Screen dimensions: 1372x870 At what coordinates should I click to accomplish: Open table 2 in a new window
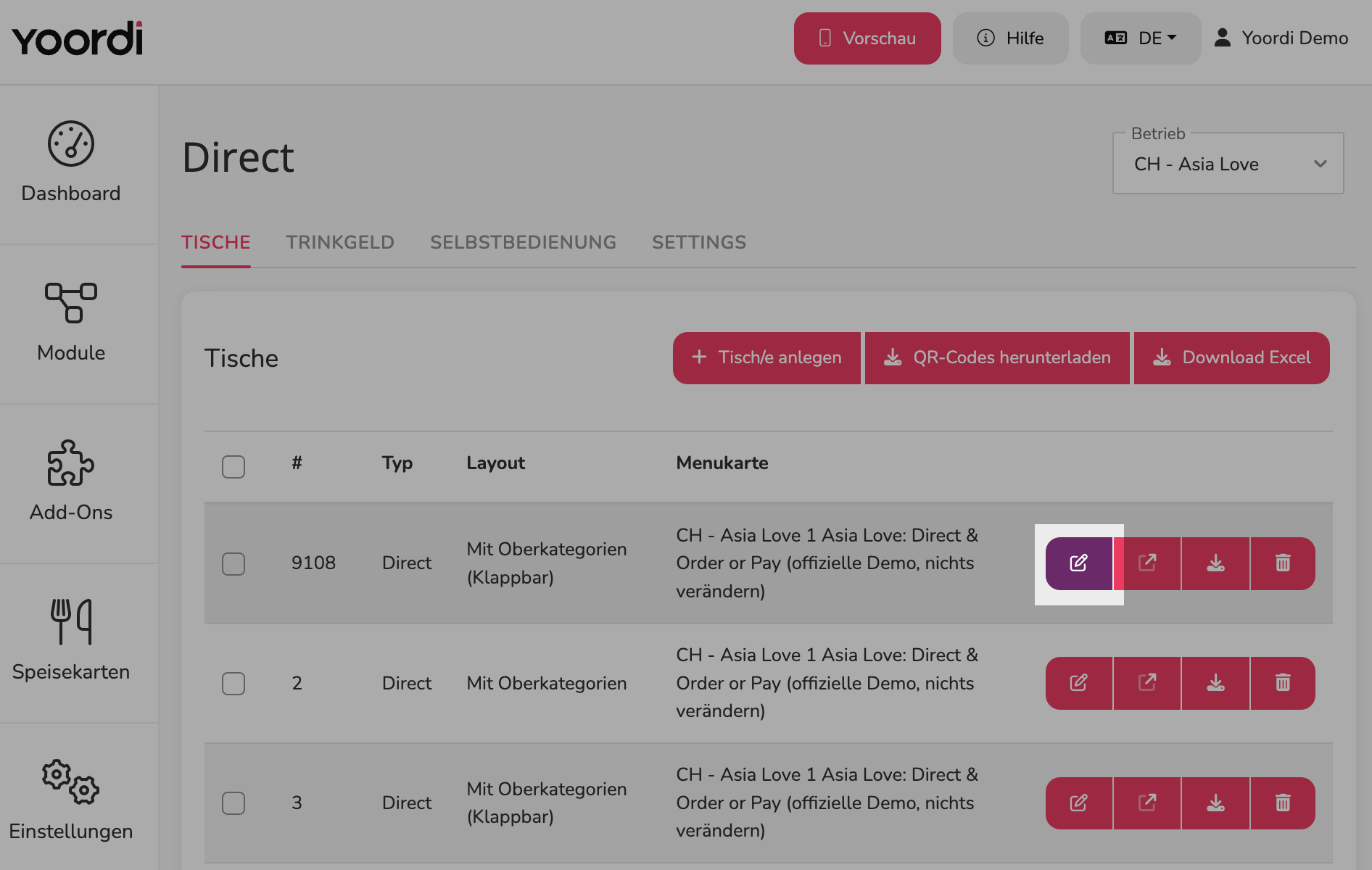coord(1147,683)
